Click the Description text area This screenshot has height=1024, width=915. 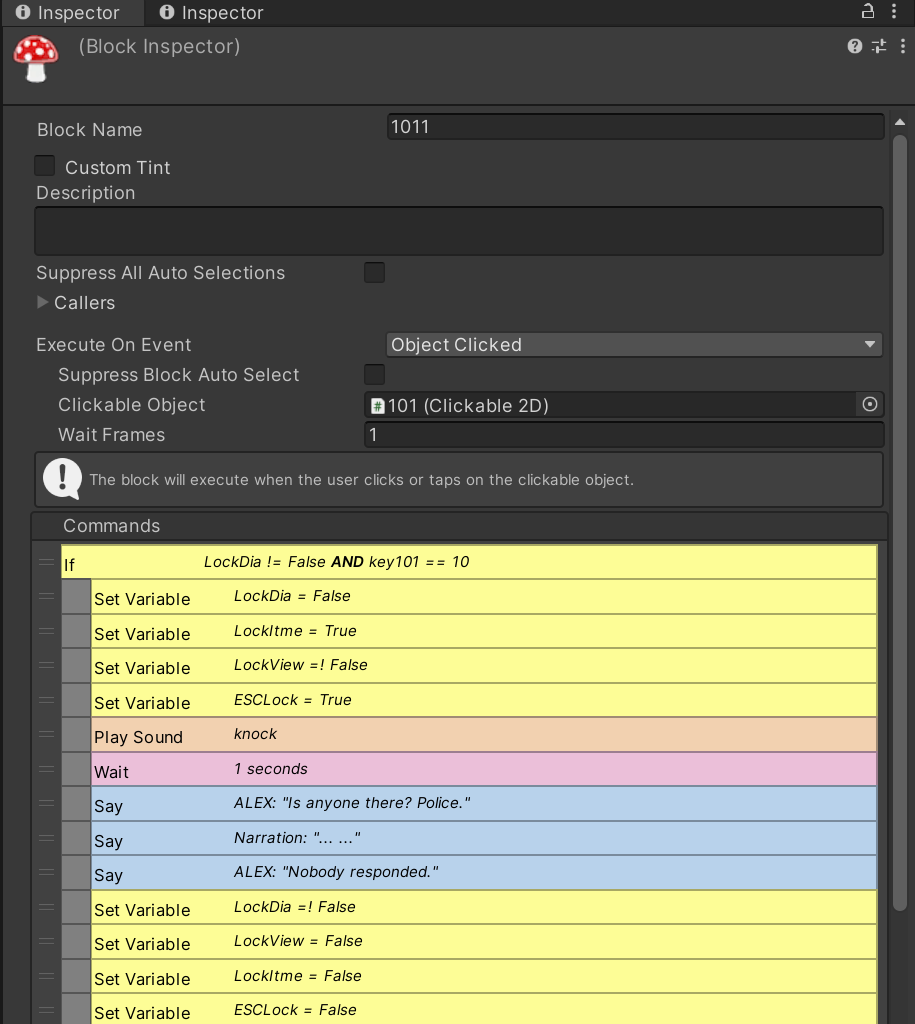(x=458, y=231)
